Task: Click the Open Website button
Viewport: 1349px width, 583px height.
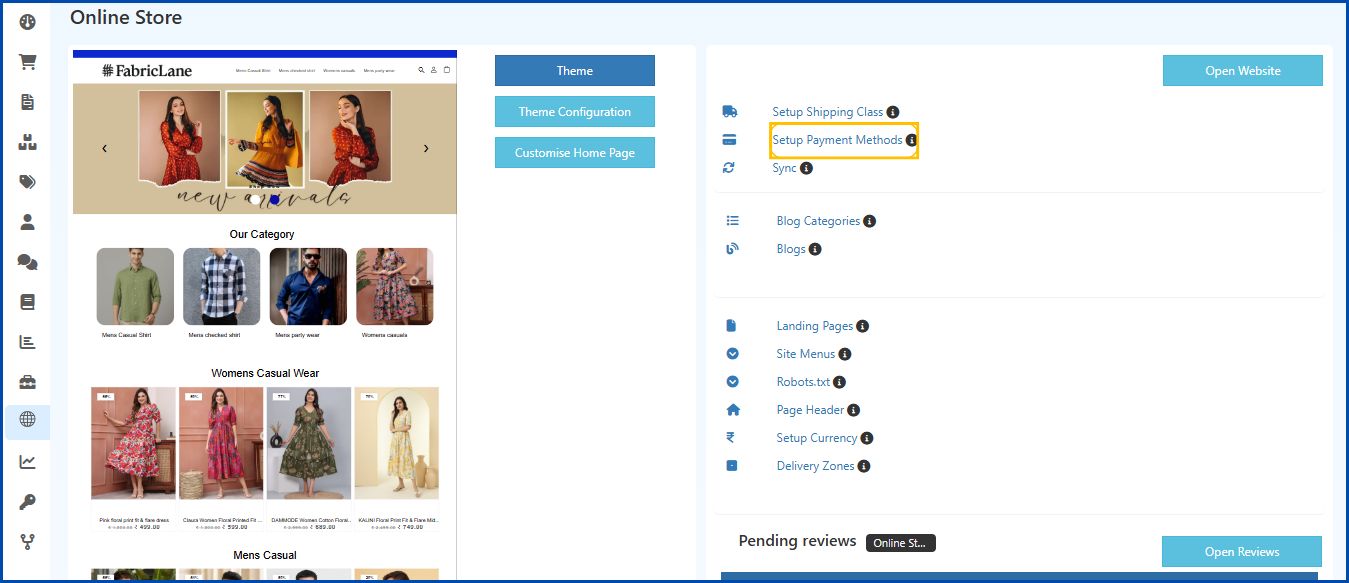Action: point(1242,70)
